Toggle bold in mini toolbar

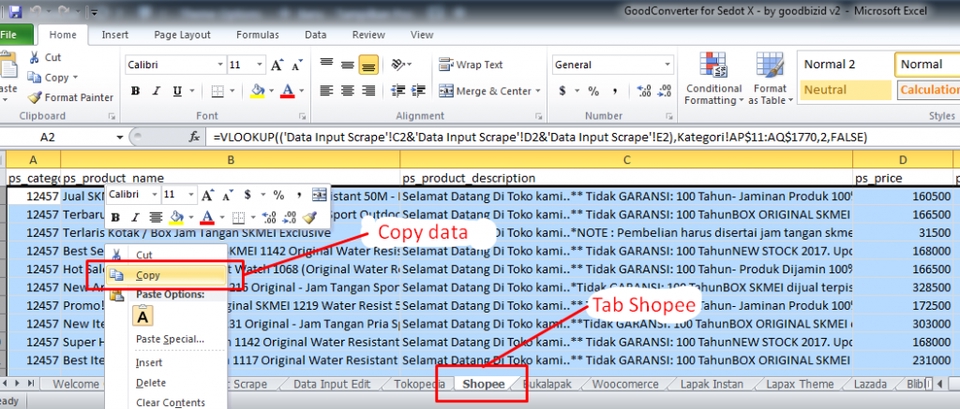pos(116,217)
